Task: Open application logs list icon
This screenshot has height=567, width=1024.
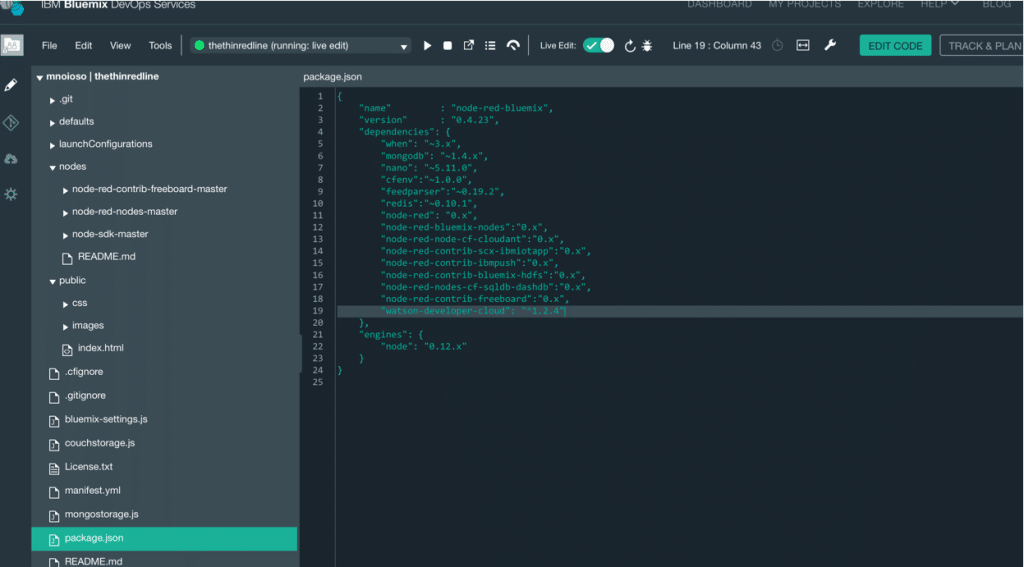Action: point(490,46)
